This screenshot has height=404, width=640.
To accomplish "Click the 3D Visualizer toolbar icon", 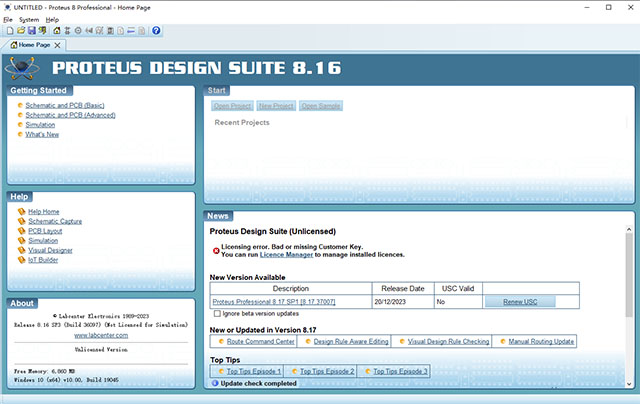I will 89,31.
